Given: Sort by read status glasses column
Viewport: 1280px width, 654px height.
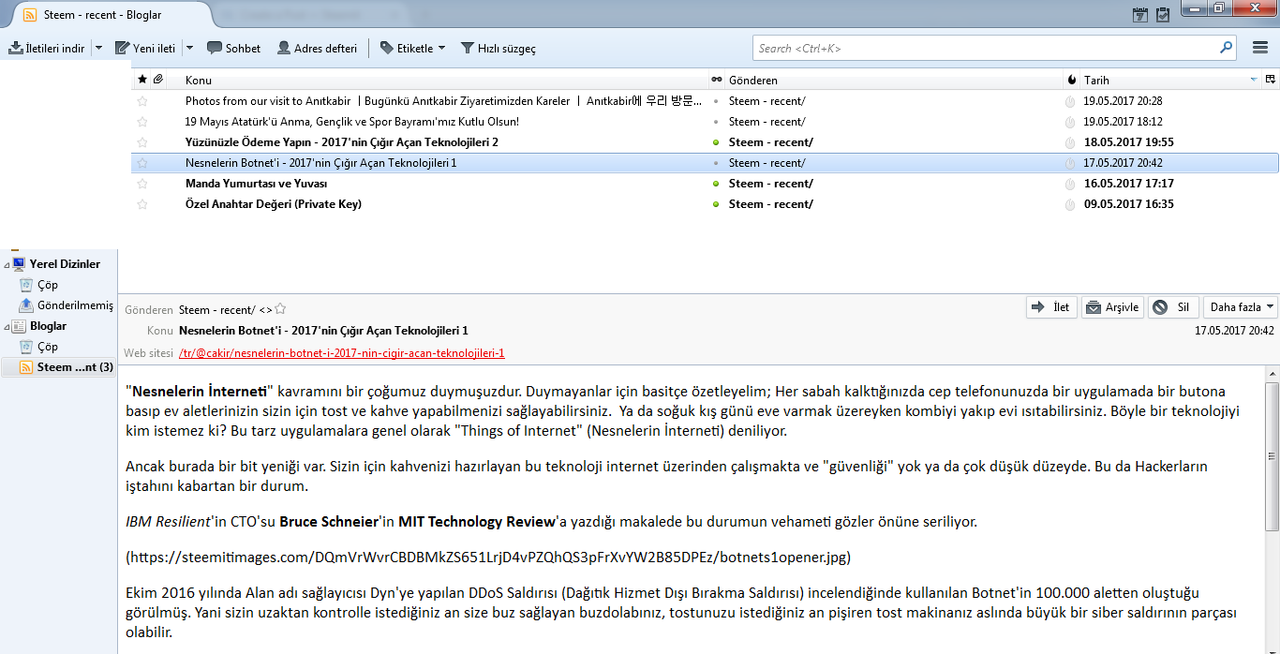Looking at the screenshot, I should point(716,80).
